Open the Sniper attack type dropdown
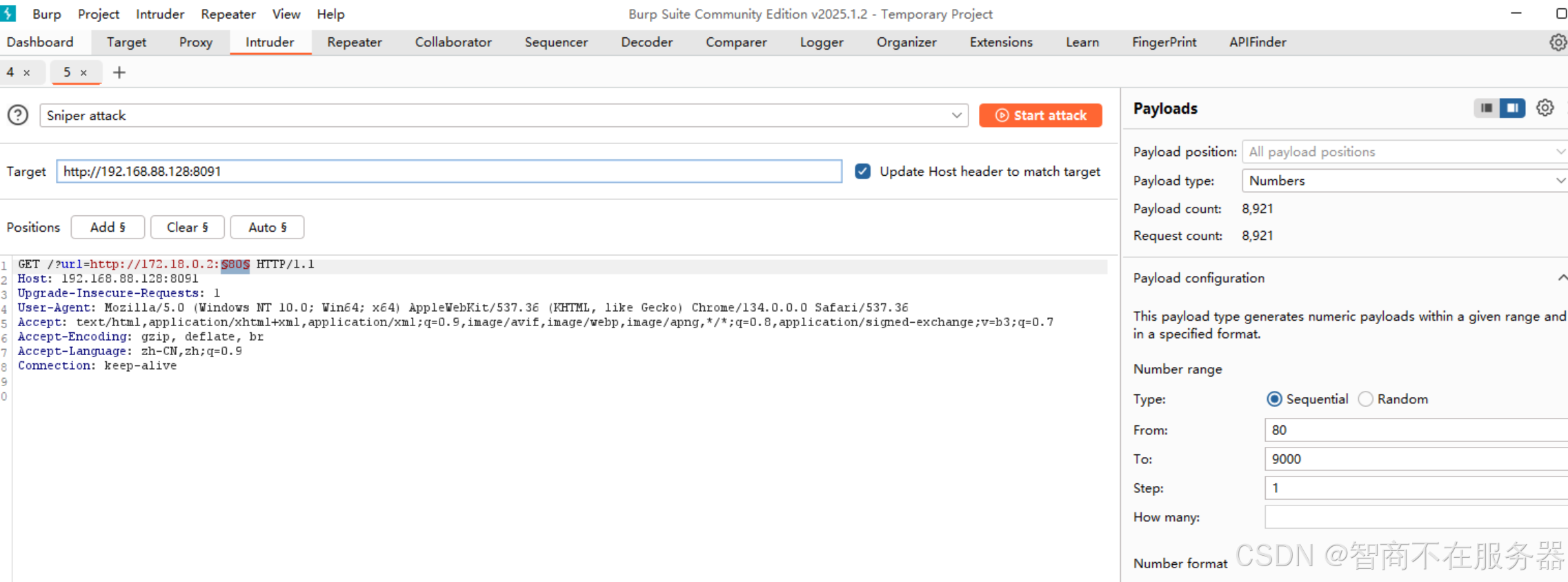 tap(504, 115)
